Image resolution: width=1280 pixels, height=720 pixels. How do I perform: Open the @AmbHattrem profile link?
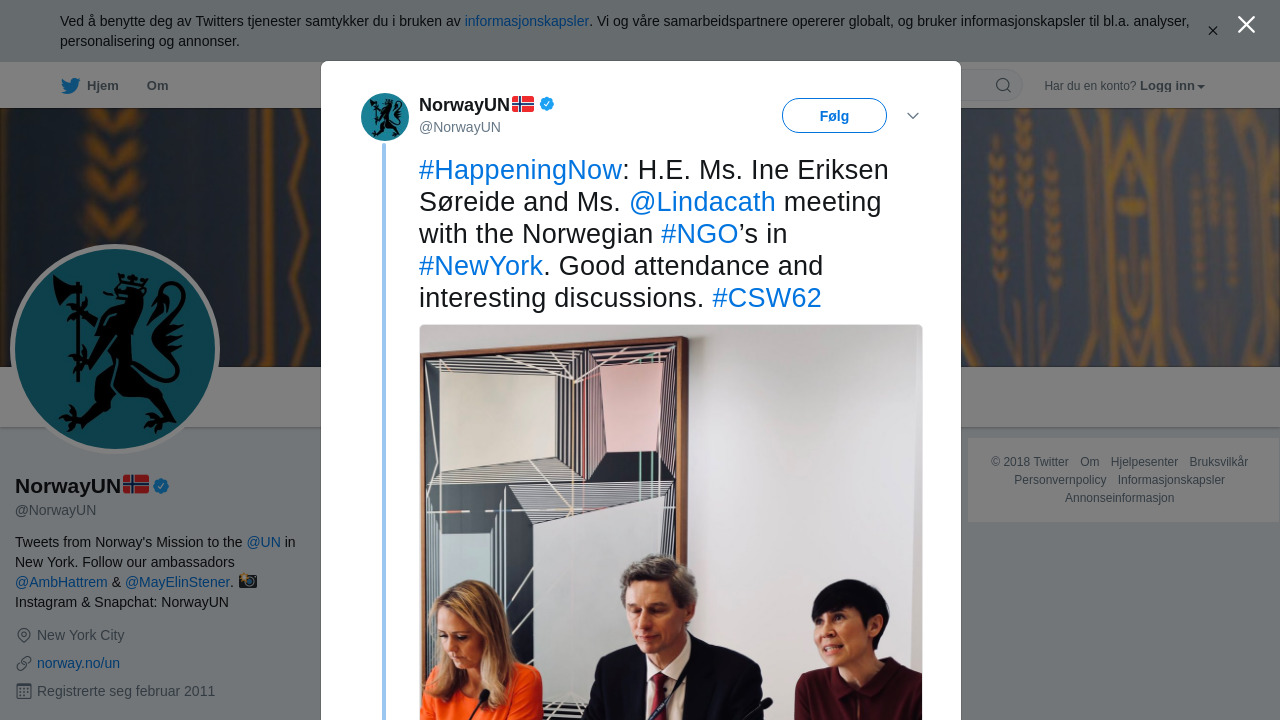pyautogui.click(x=61, y=582)
